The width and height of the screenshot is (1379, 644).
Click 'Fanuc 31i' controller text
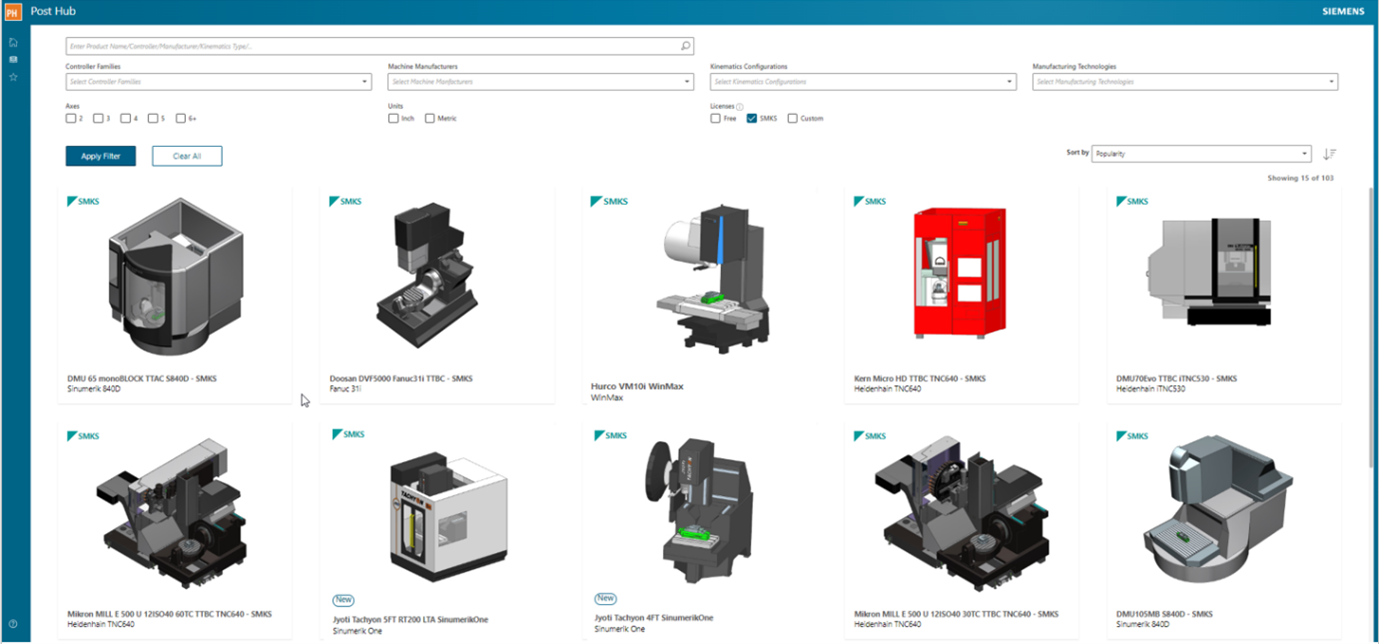tap(345, 388)
